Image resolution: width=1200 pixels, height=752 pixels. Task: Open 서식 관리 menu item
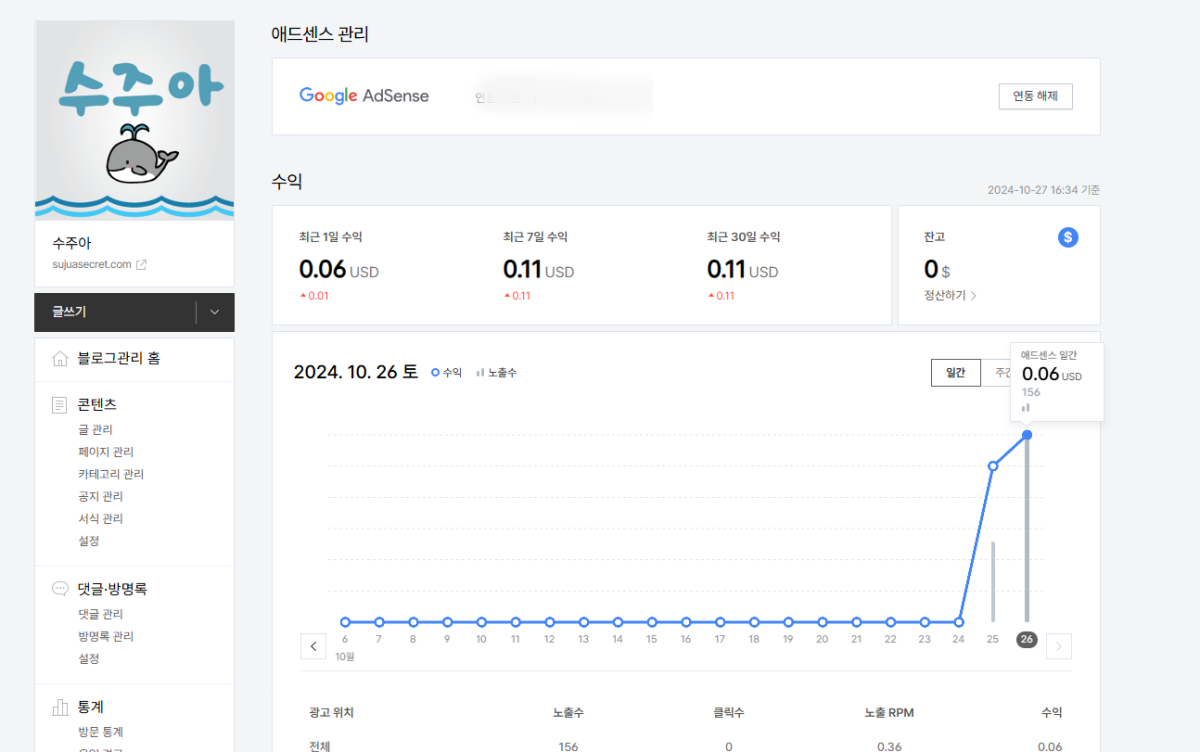pos(100,518)
